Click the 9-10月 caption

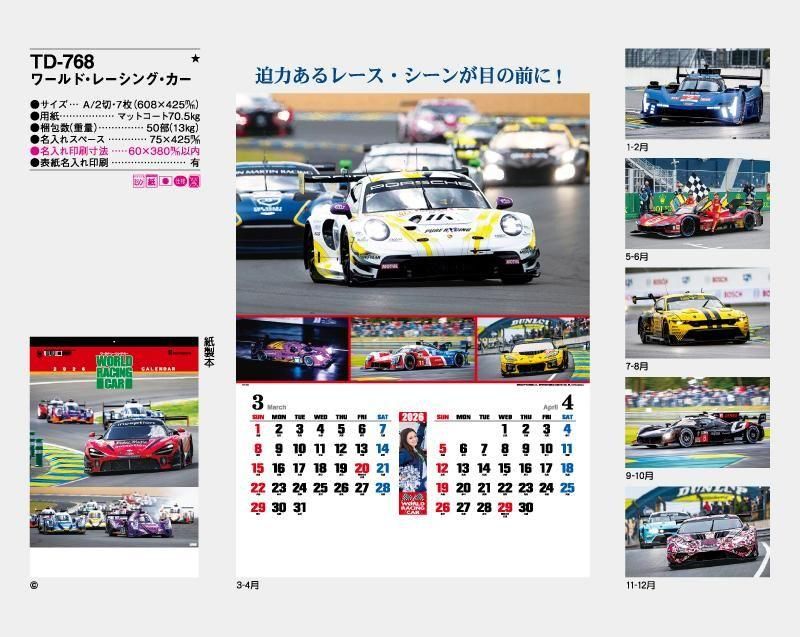click(639, 476)
